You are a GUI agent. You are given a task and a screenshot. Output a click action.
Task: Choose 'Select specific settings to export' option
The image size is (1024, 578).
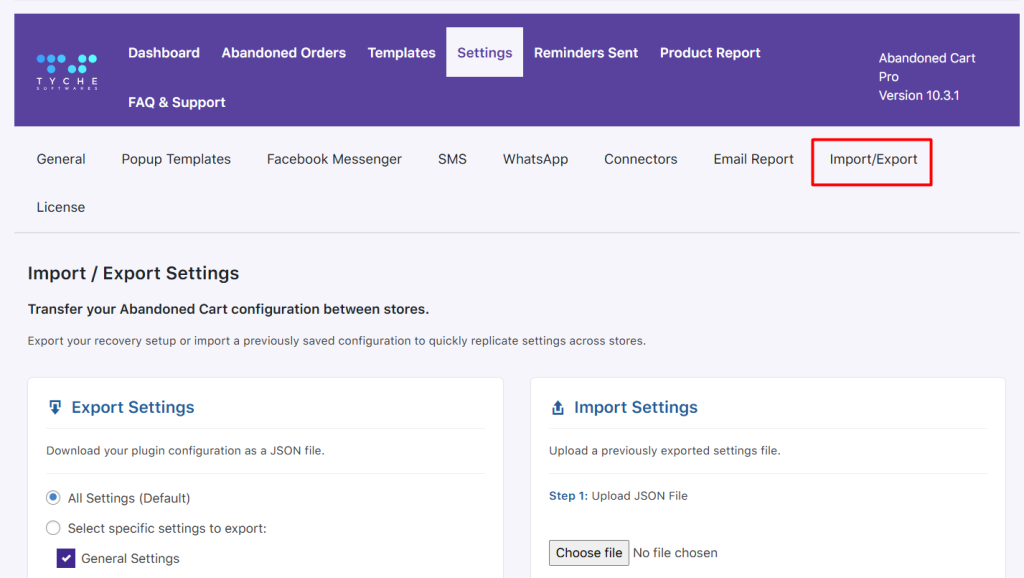[x=54, y=528]
